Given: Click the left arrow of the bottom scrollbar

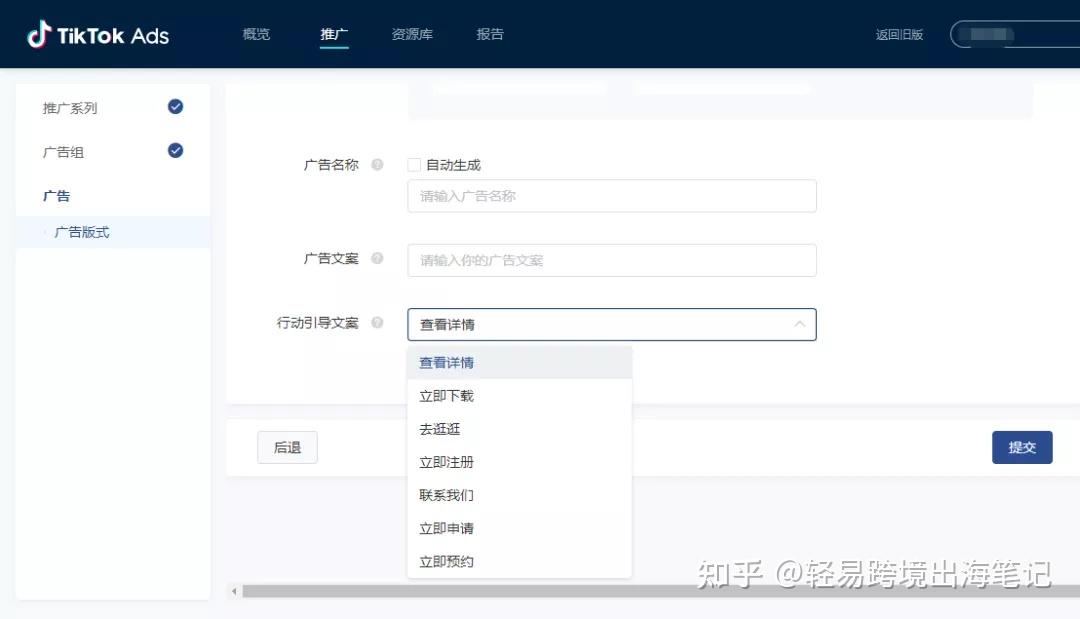Looking at the screenshot, I should point(232,591).
